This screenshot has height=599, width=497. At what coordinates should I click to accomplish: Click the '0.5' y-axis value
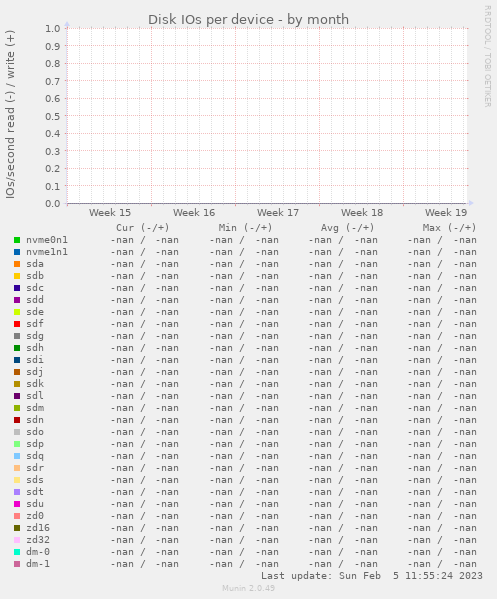tap(53, 116)
